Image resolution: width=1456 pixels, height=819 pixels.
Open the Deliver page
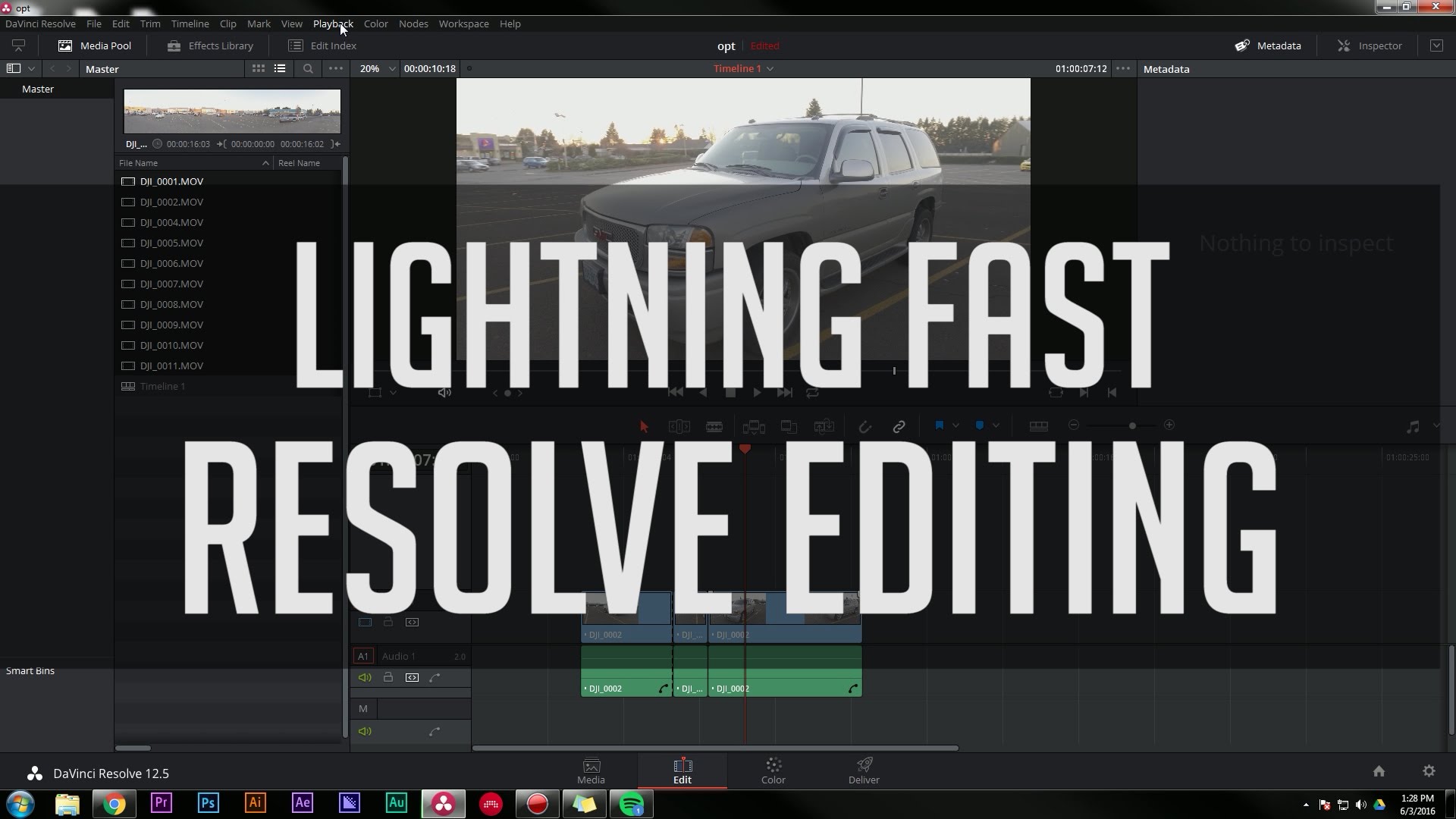(864, 770)
